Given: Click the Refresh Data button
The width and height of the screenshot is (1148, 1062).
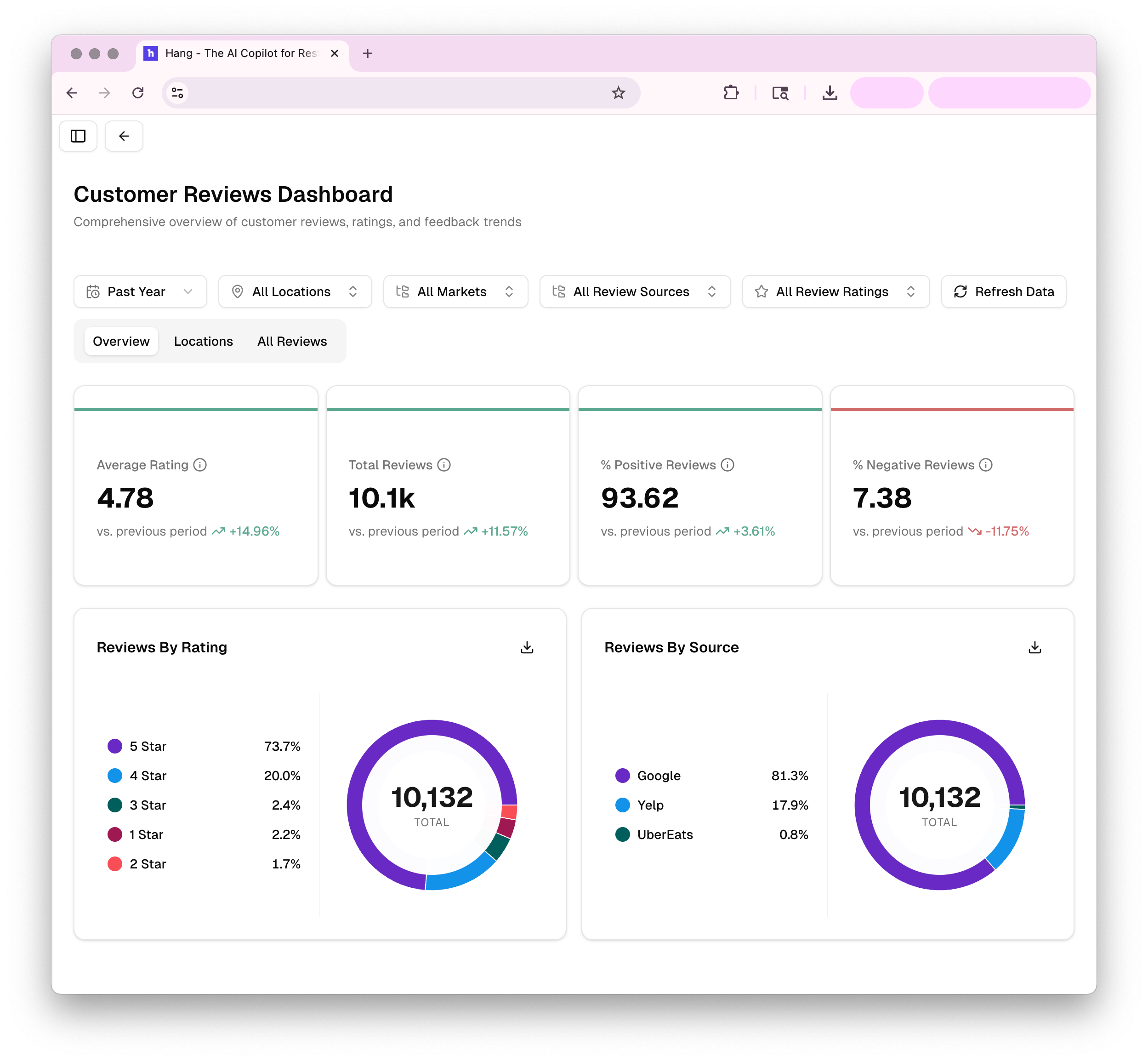Looking at the screenshot, I should coord(1004,292).
